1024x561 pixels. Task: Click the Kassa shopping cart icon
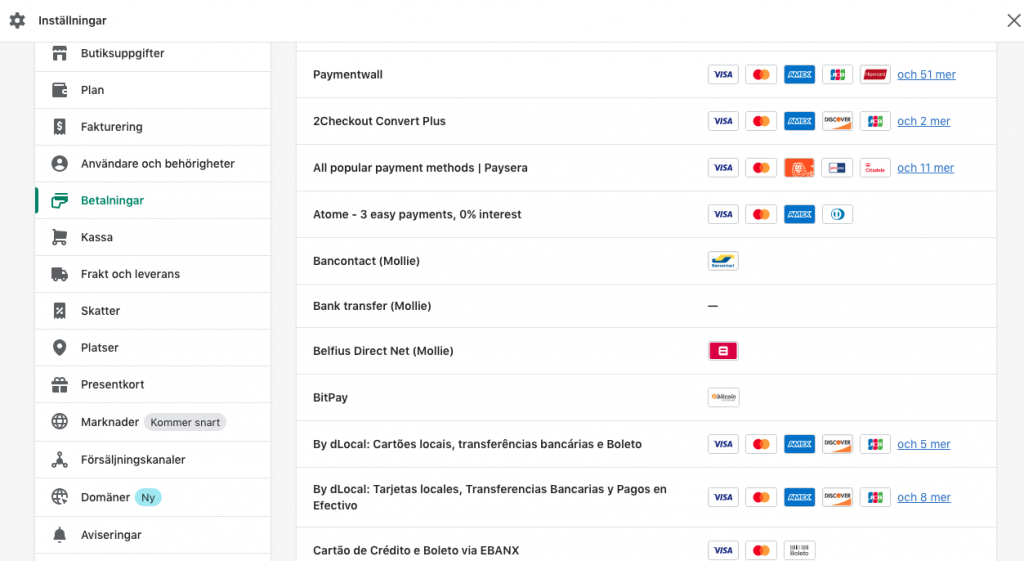point(59,237)
